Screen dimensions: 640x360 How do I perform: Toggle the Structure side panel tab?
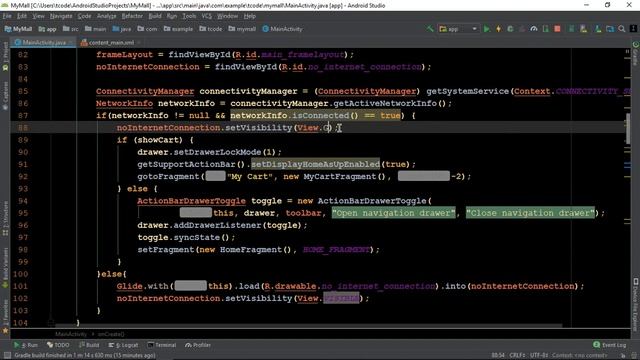point(5,218)
